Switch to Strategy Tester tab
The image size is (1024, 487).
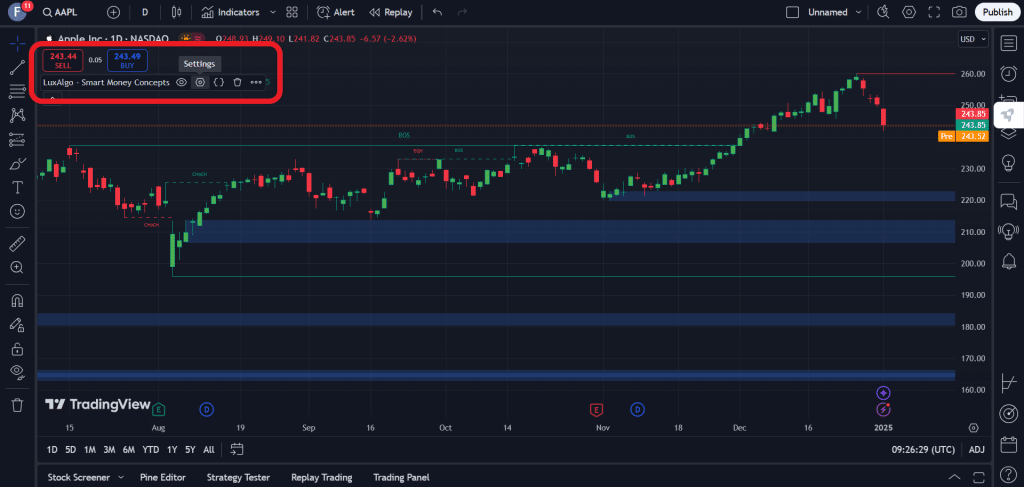[x=238, y=477]
